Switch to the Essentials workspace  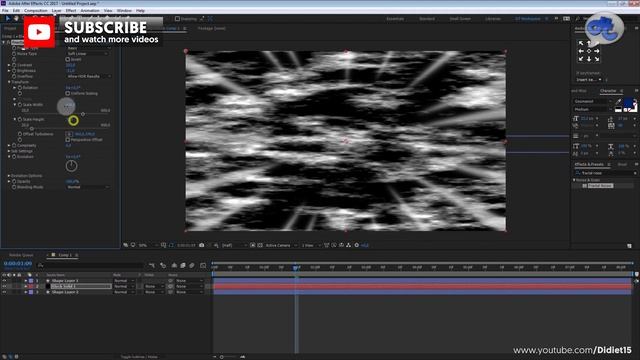(x=395, y=19)
